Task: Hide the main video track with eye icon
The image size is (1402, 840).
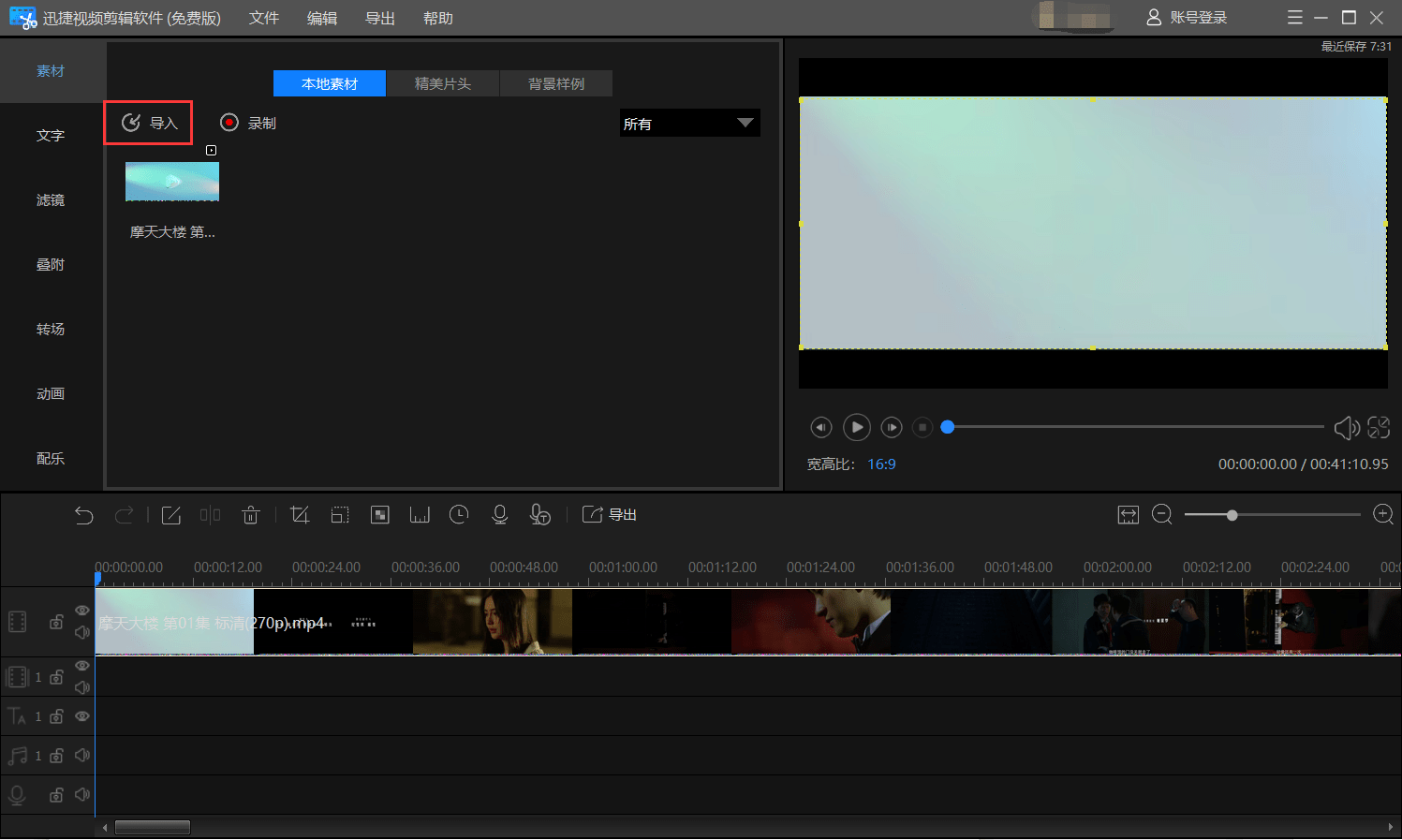Action: click(x=82, y=611)
